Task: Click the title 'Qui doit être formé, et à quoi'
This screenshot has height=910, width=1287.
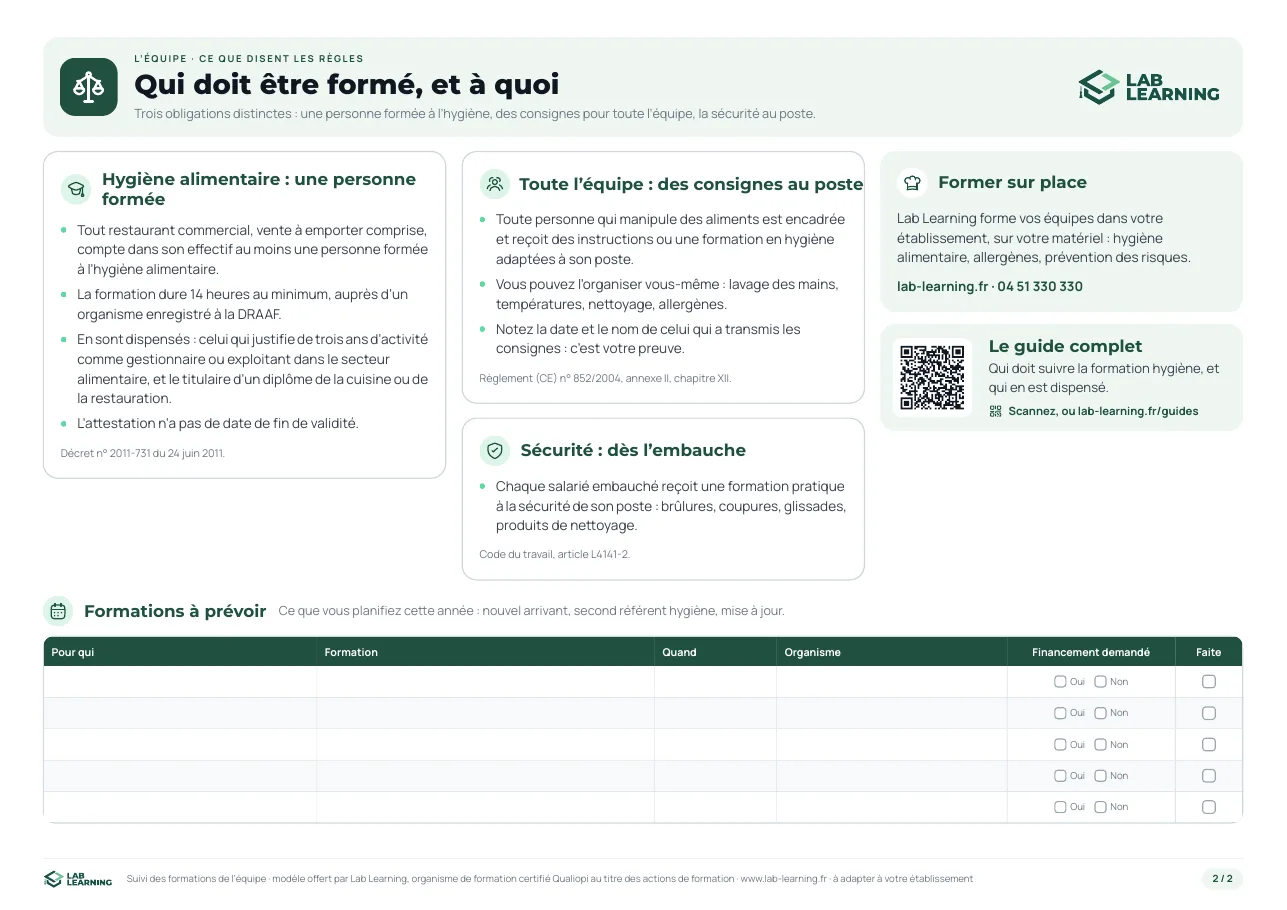Action: (x=347, y=85)
